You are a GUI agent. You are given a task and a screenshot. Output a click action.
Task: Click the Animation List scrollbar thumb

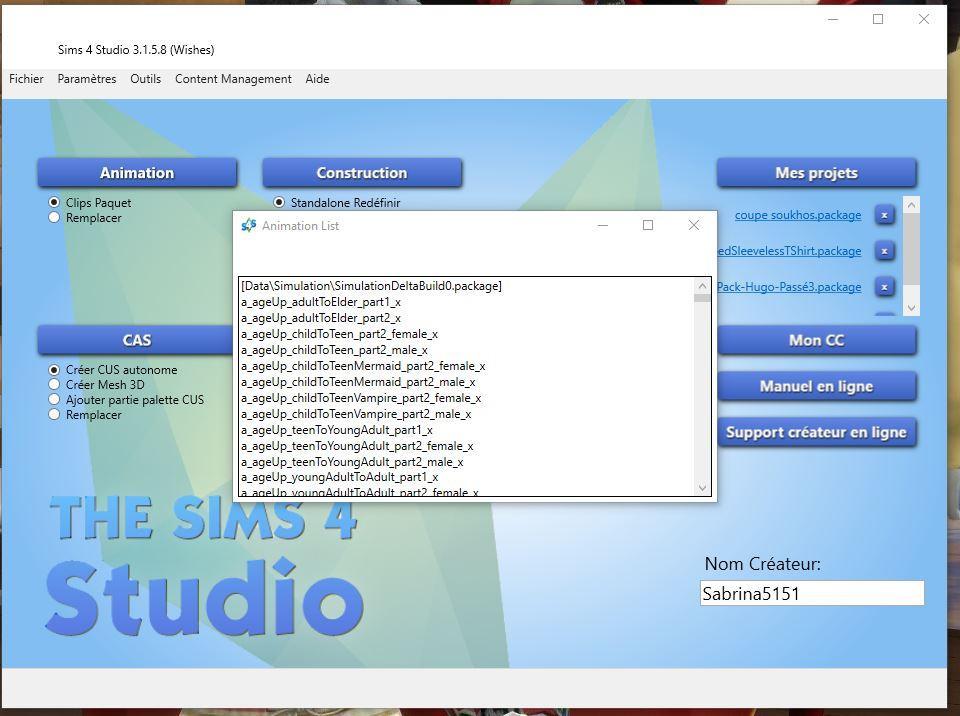pos(702,298)
